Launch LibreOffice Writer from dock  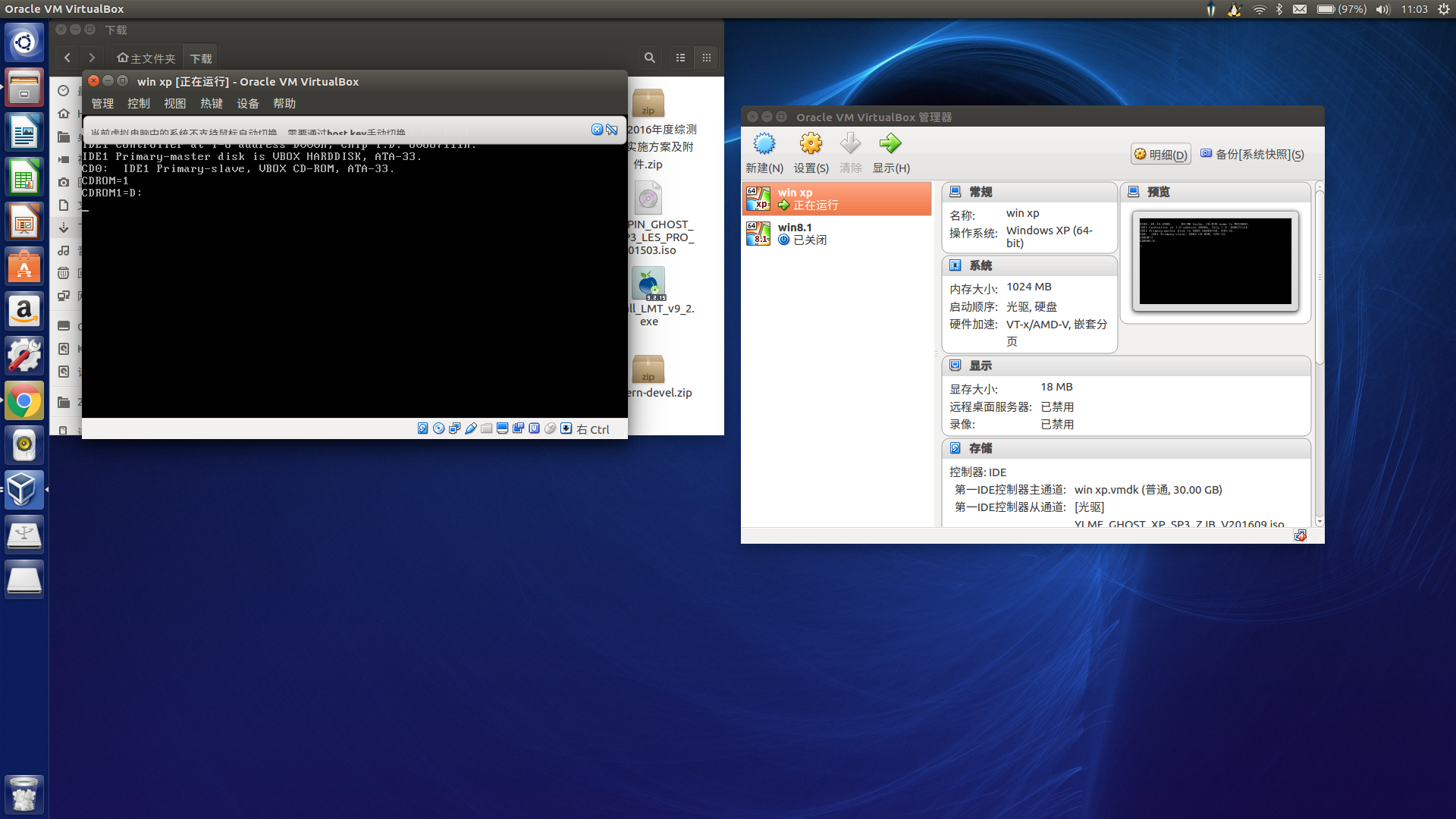pyautogui.click(x=24, y=133)
